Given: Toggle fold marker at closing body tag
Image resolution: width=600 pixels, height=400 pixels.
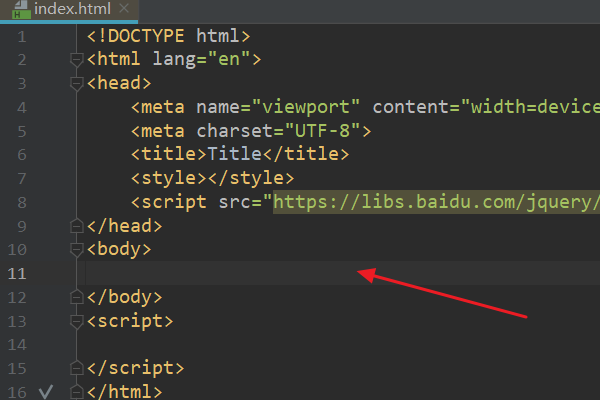Looking at the screenshot, I should (x=77, y=297).
